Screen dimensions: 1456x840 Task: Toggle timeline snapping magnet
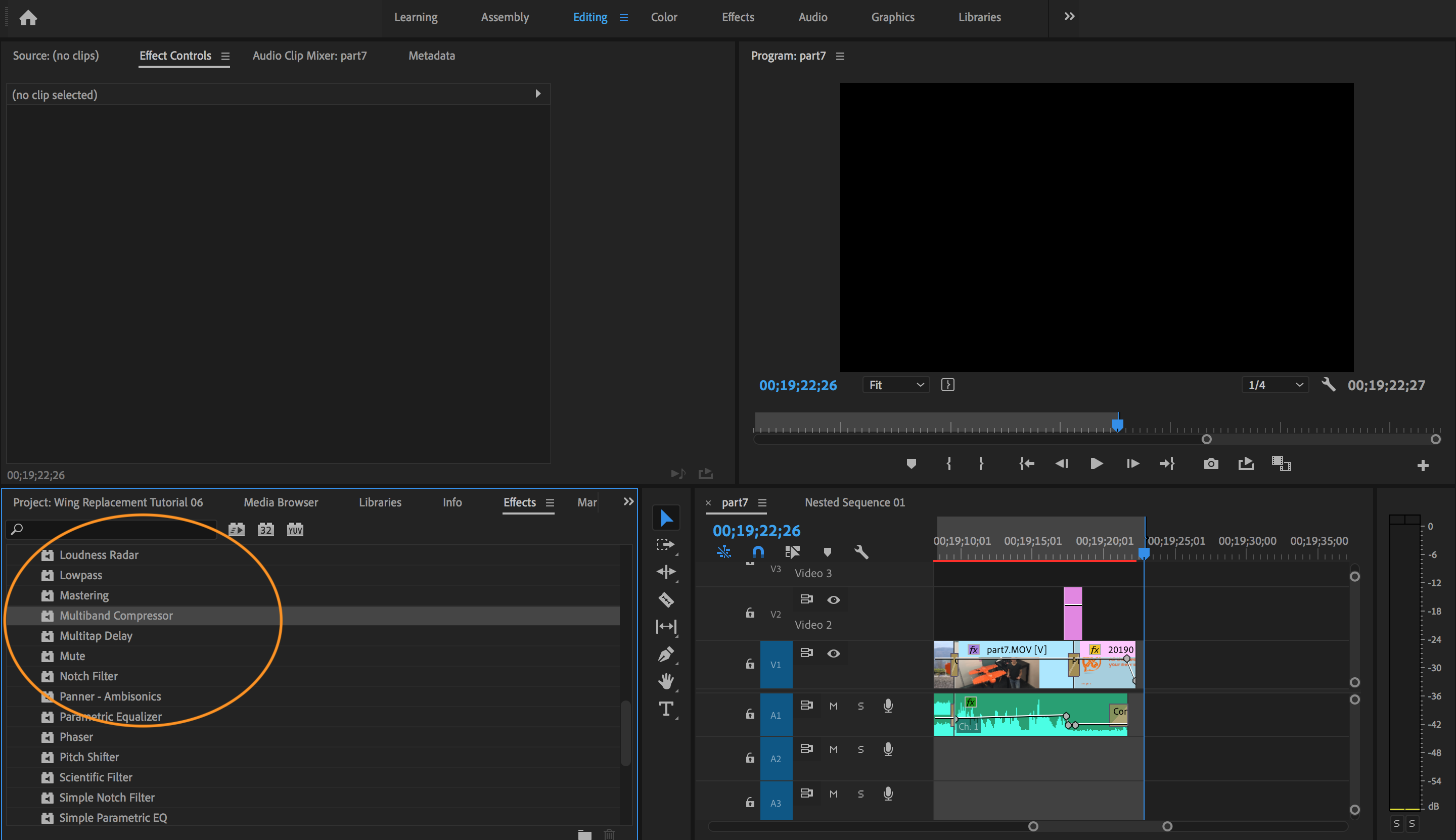click(x=758, y=552)
